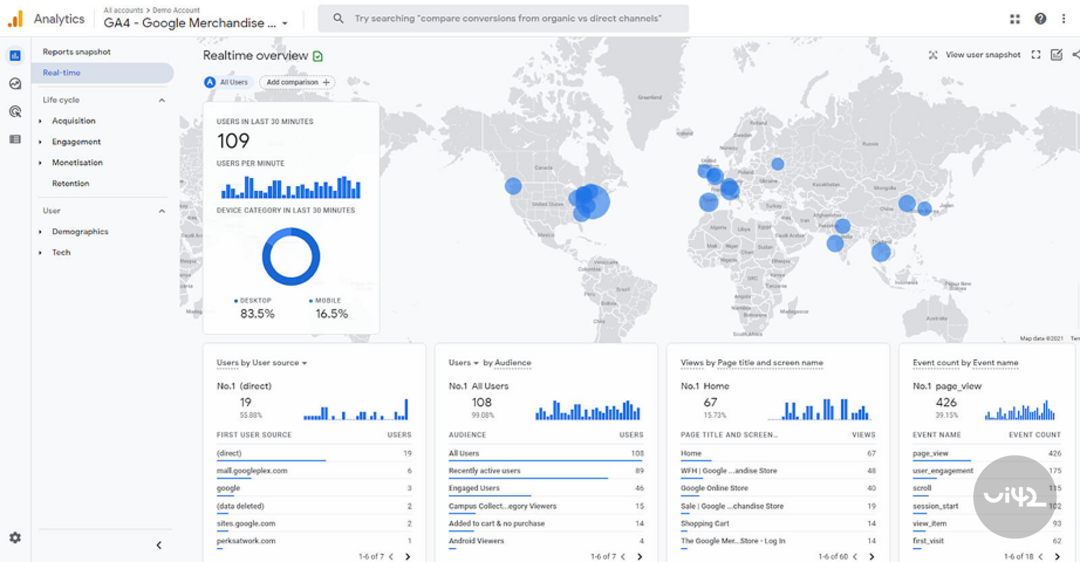Go to previous page in Users by User source card

tap(391, 556)
